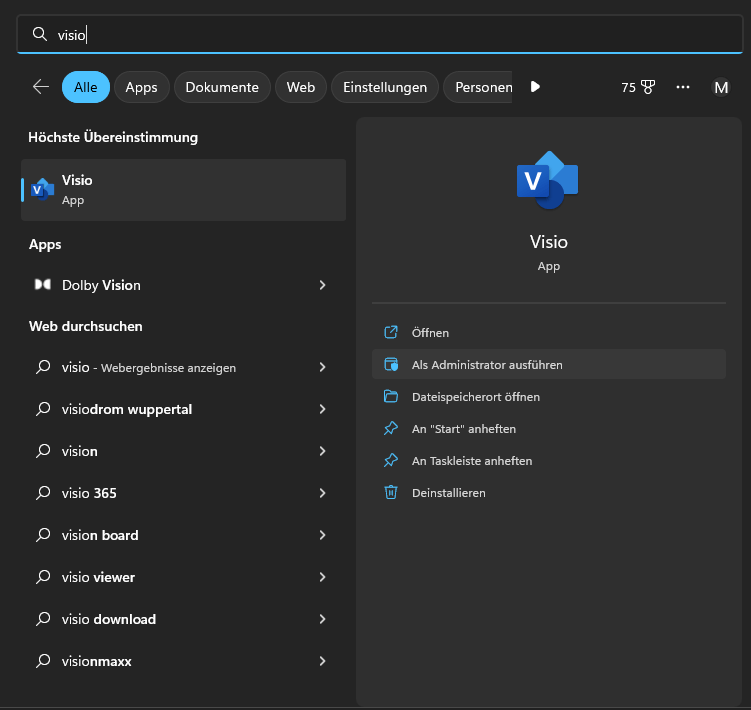Click Öffnen to launch Visio

430,333
